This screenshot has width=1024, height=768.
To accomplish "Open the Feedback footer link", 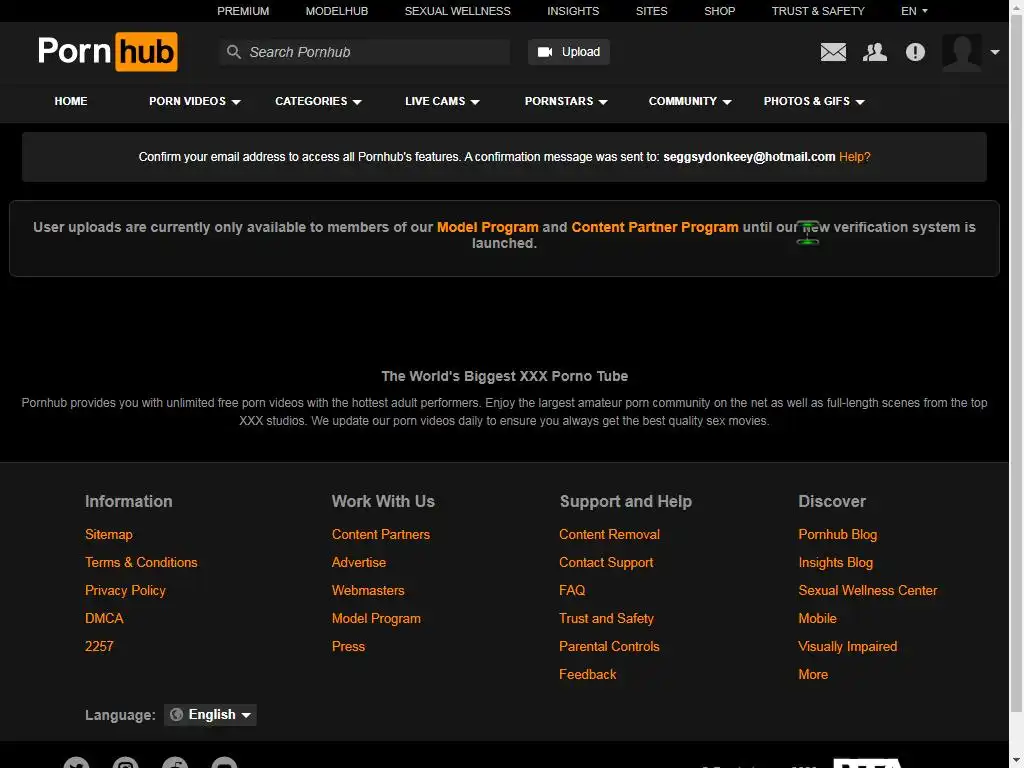I will click(587, 675).
